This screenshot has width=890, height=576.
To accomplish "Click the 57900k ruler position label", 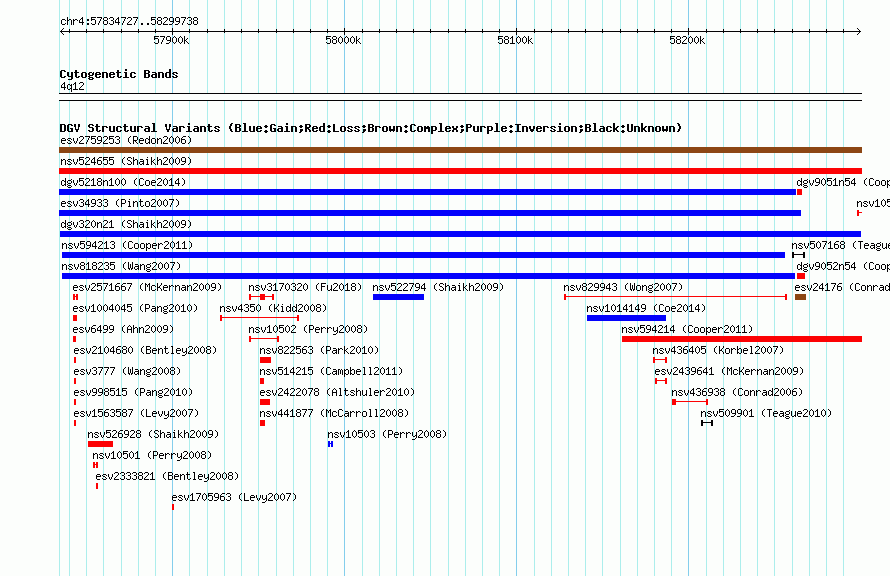I will pos(171,40).
